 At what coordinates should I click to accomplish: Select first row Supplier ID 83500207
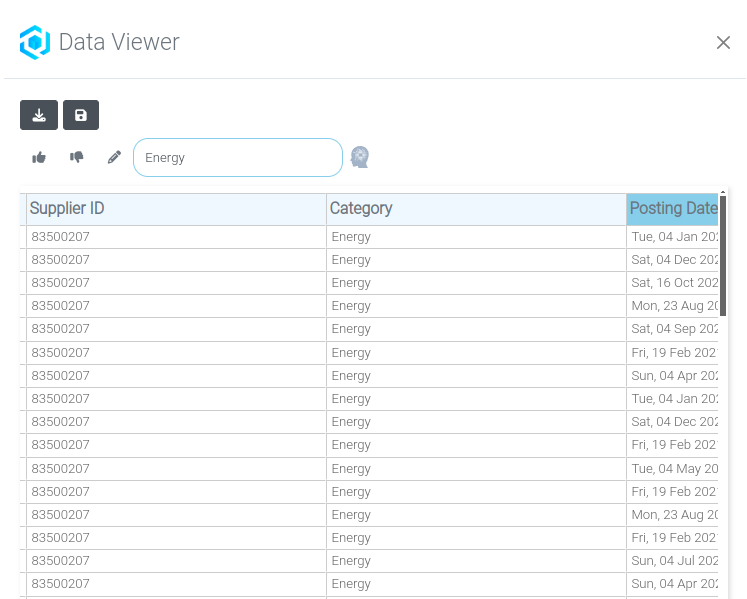coord(61,237)
